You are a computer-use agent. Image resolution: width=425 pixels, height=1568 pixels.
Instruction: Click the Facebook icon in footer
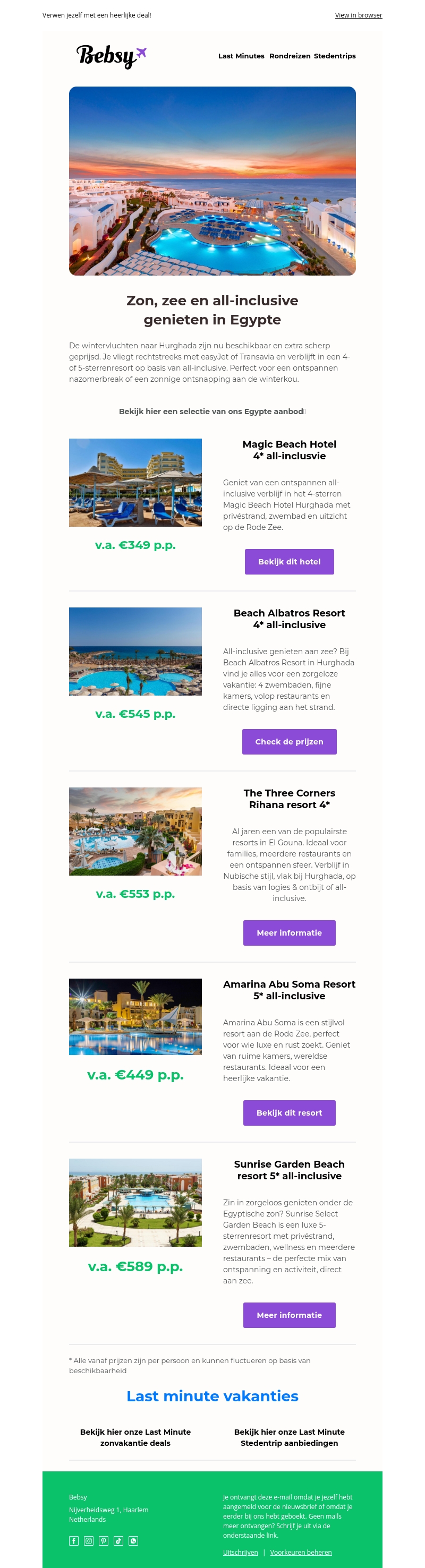point(74,1540)
